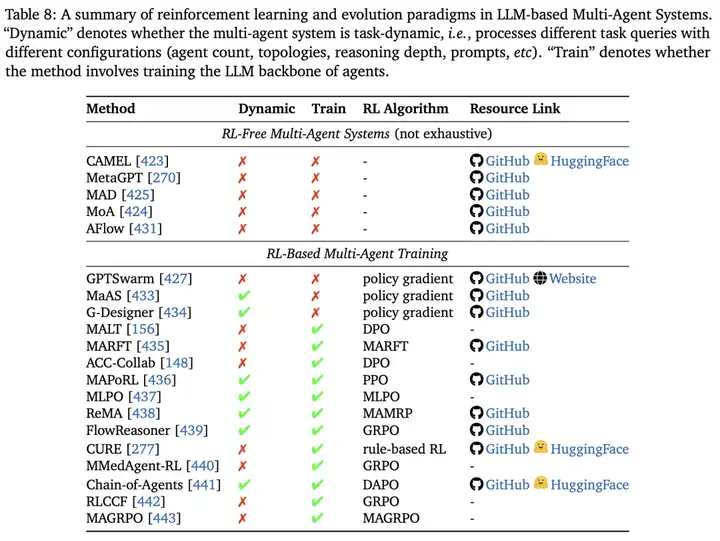The width and height of the screenshot is (720, 541).
Task: Follow citation 423 next to CAMEL
Action: coord(152,161)
